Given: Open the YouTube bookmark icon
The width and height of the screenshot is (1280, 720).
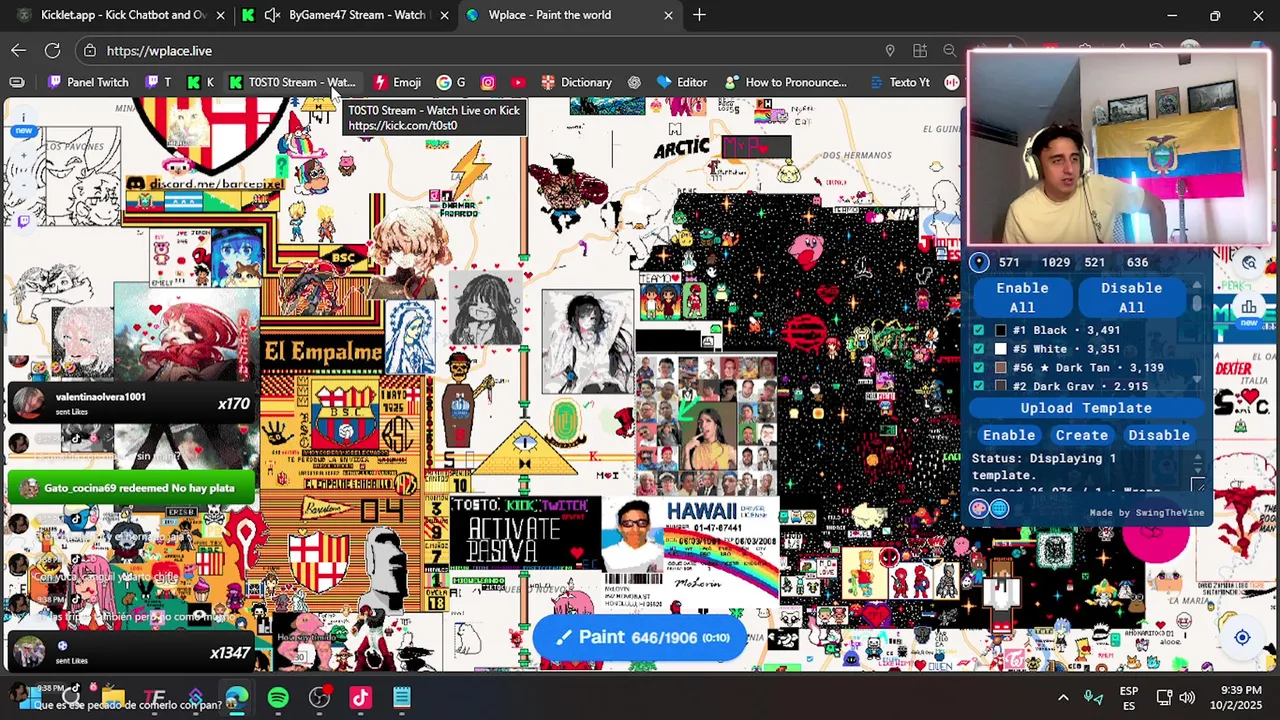Looking at the screenshot, I should [x=517, y=82].
